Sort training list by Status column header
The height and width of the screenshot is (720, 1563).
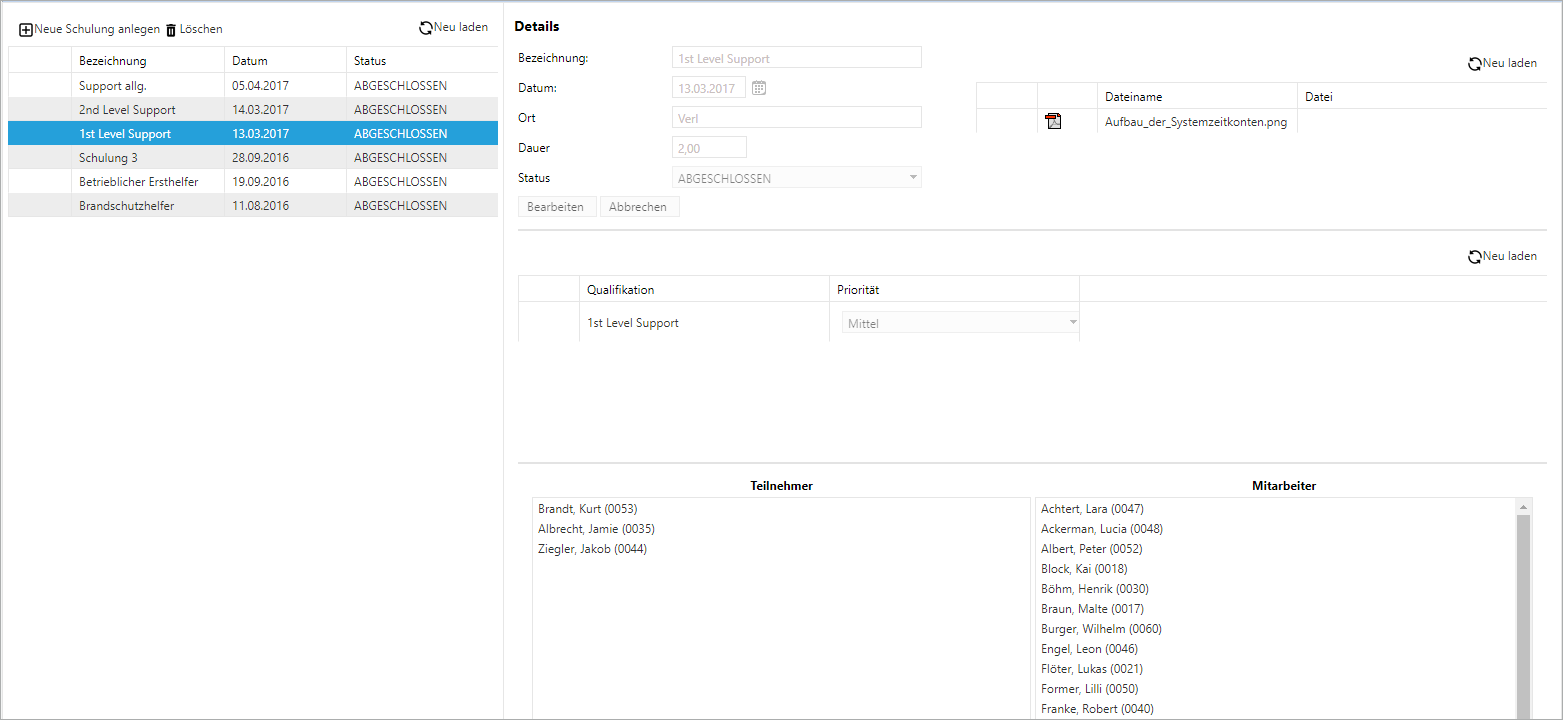tap(422, 61)
